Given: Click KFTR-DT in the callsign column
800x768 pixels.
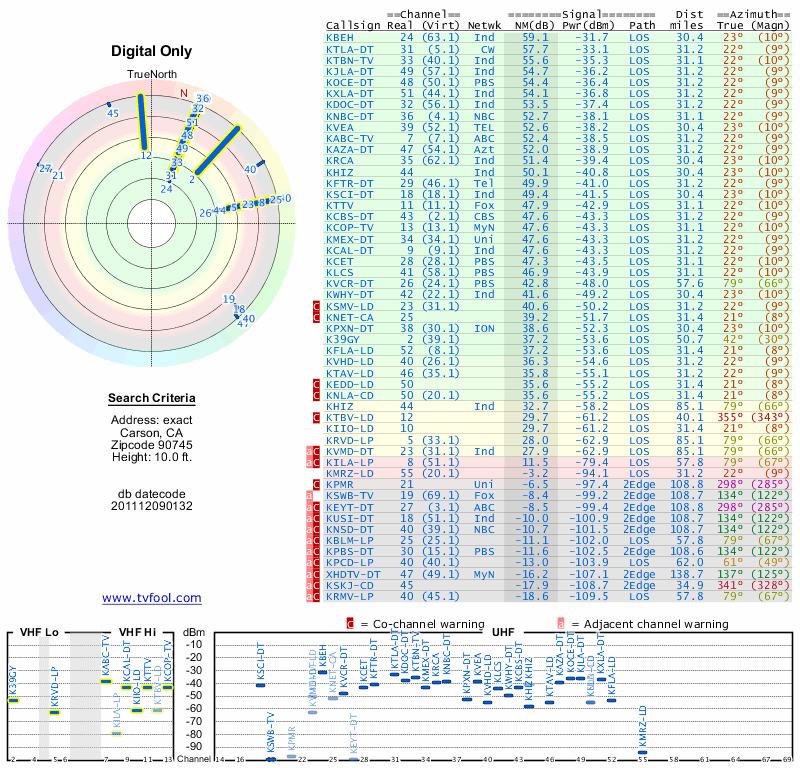Looking at the screenshot, I should click(x=349, y=183).
